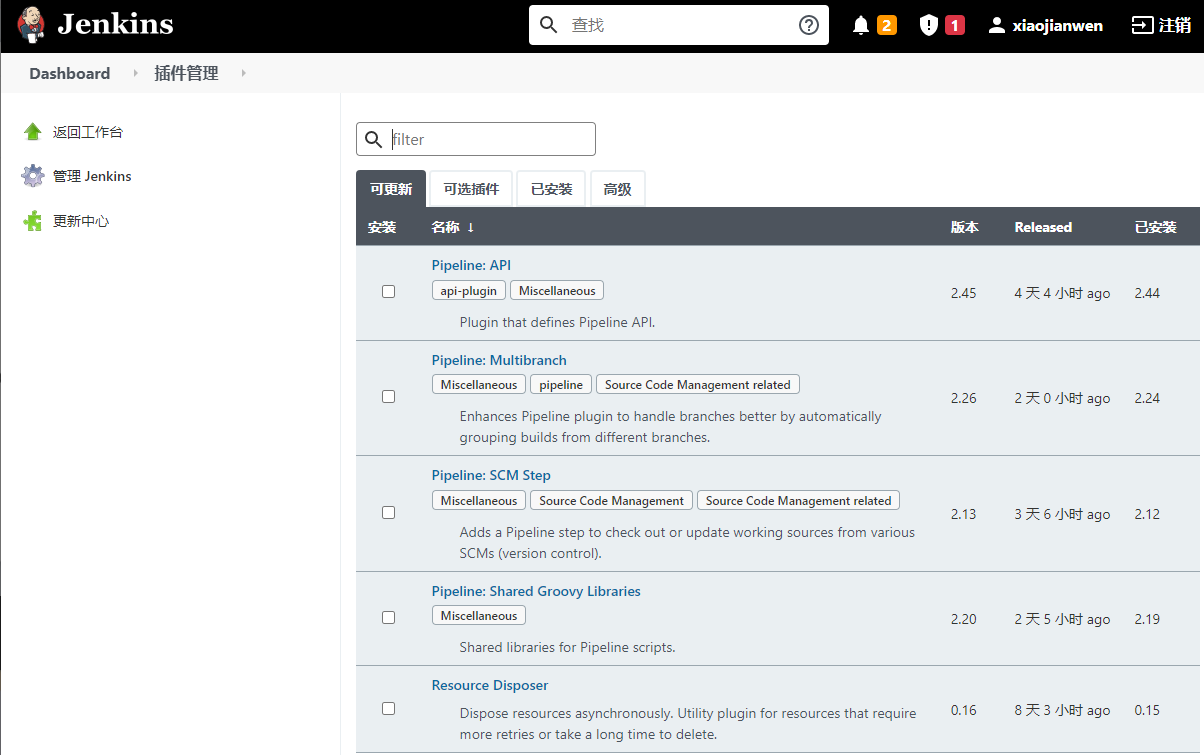Click the red security badge 1
1204x755 pixels.
coord(955,26)
